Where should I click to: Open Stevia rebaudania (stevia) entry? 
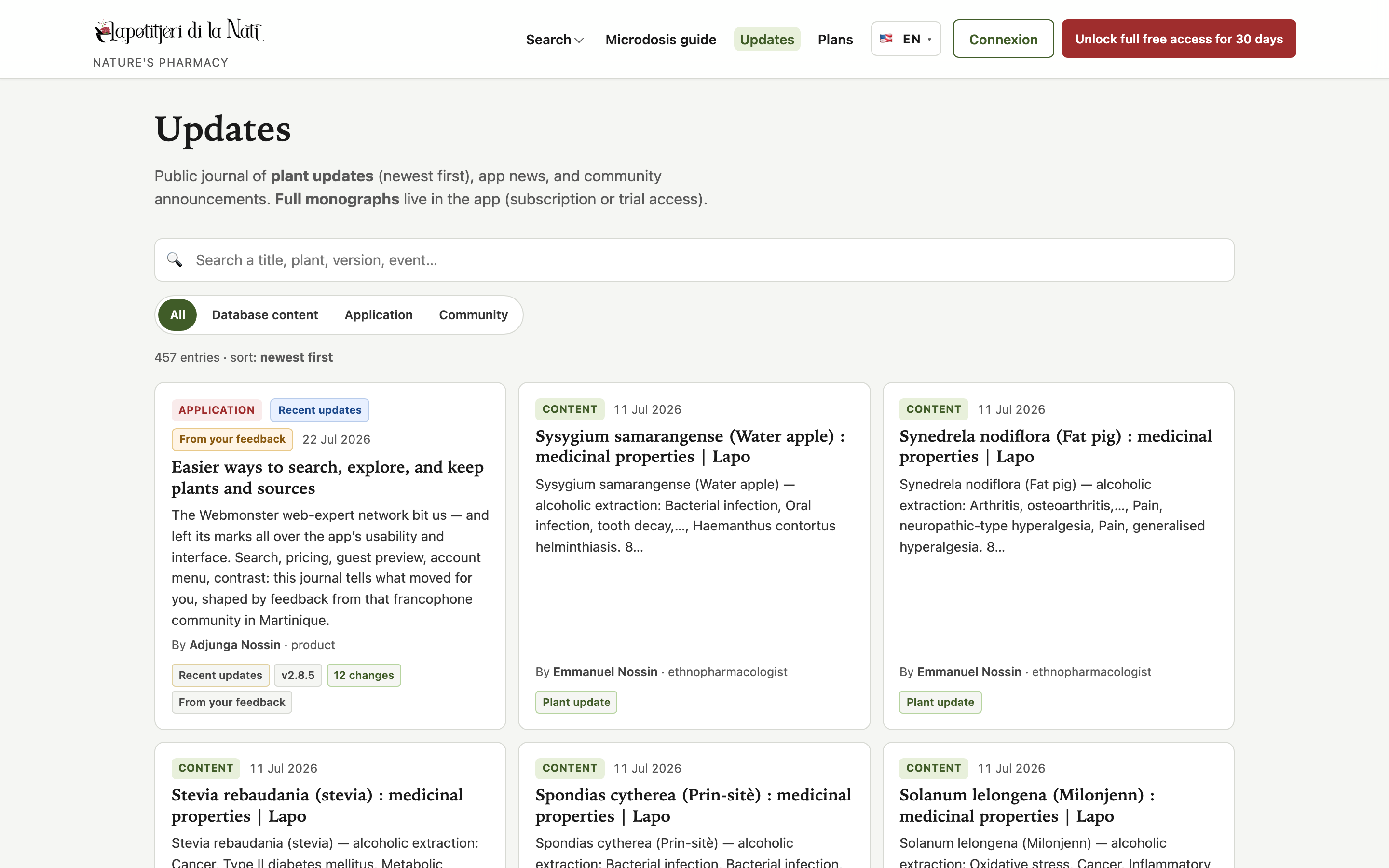pos(317,805)
